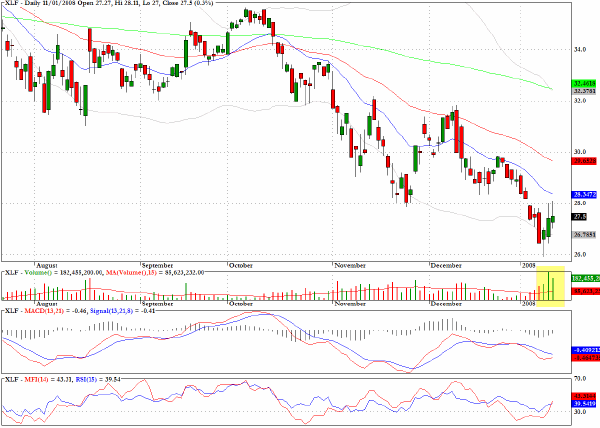Click the gray 26.7881 lower band tag

(x=584, y=234)
